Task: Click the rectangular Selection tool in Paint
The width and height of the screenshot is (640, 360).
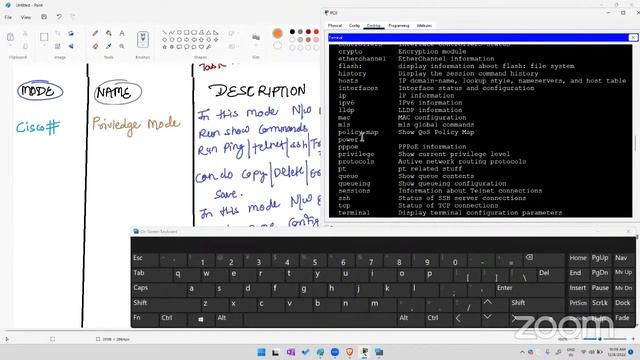Action: (44, 37)
